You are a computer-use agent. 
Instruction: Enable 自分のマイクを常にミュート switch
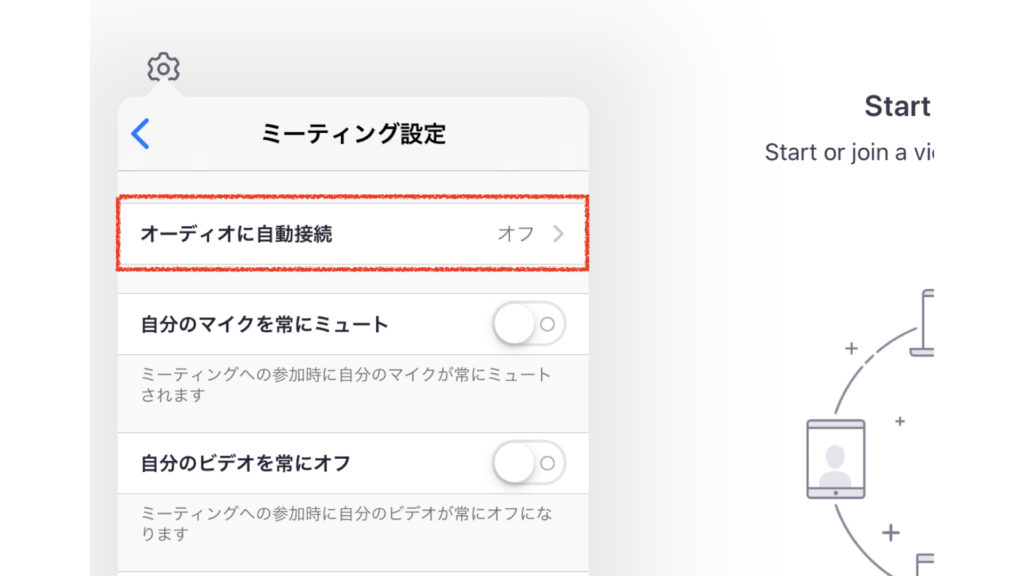tap(529, 324)
